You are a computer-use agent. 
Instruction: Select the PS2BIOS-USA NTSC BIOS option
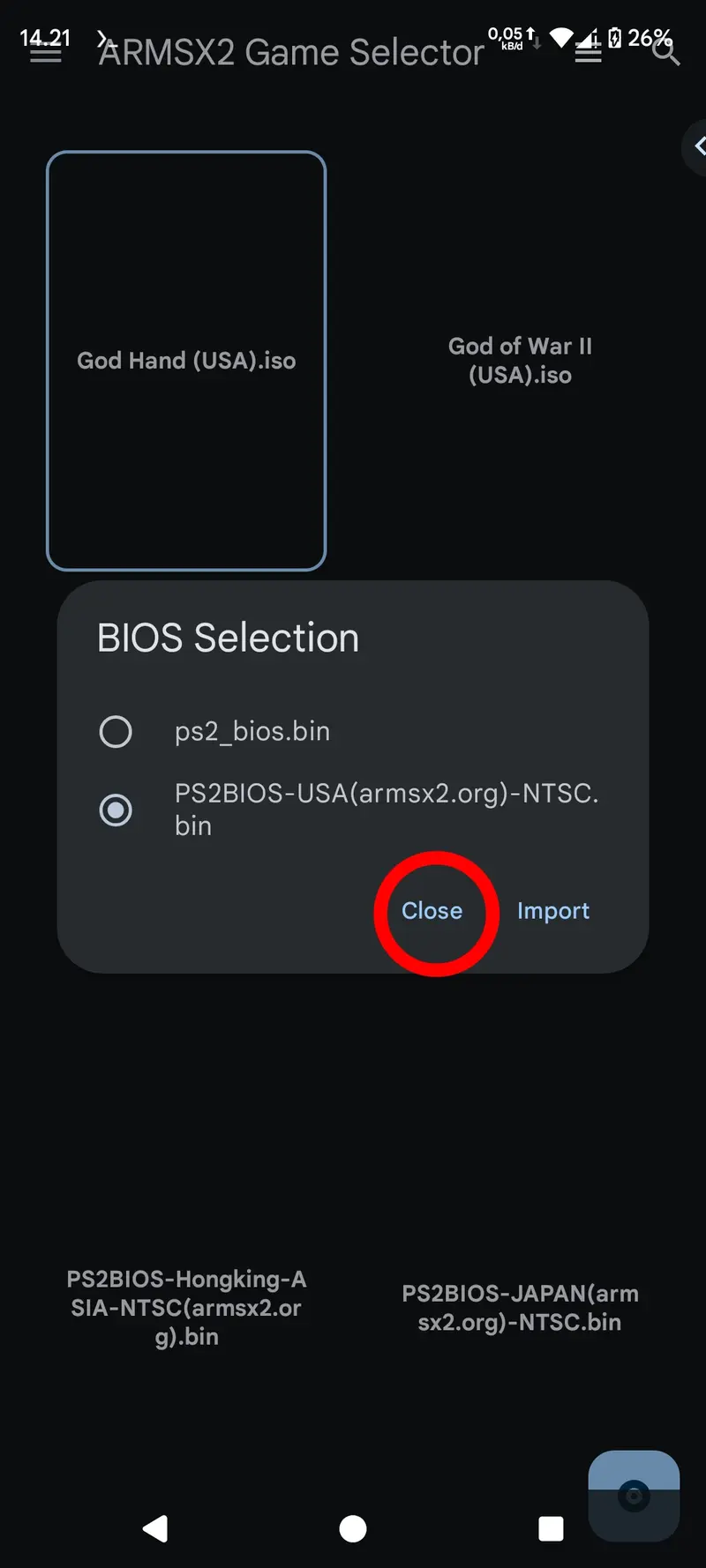click(x=116, y=810)
